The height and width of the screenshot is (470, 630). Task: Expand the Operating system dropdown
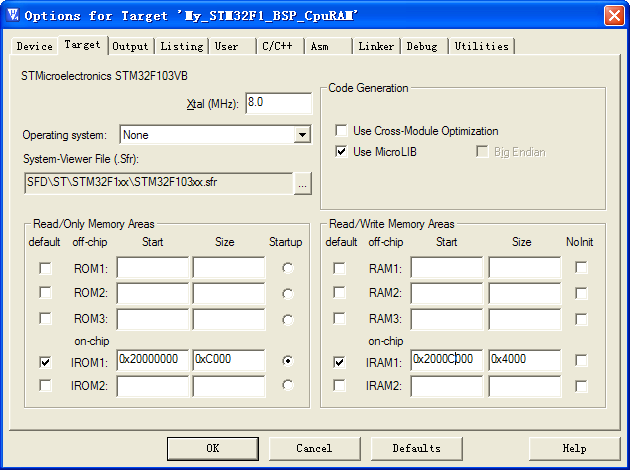point(302,135)
